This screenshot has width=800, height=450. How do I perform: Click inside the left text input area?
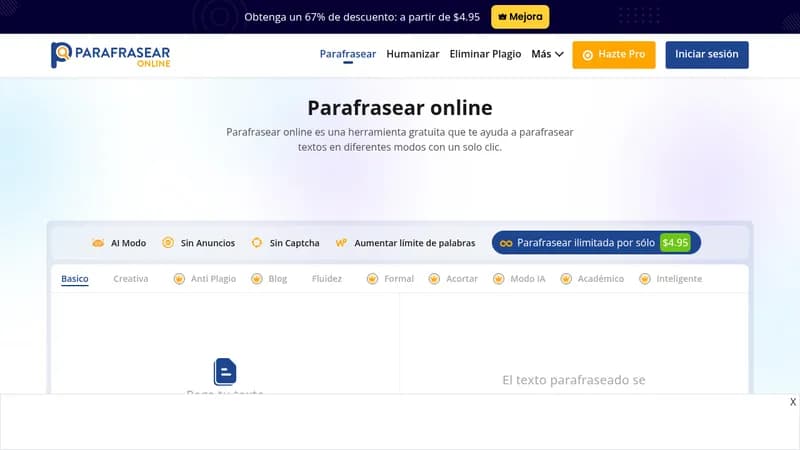pyautogui.click(x=225, y=343)
